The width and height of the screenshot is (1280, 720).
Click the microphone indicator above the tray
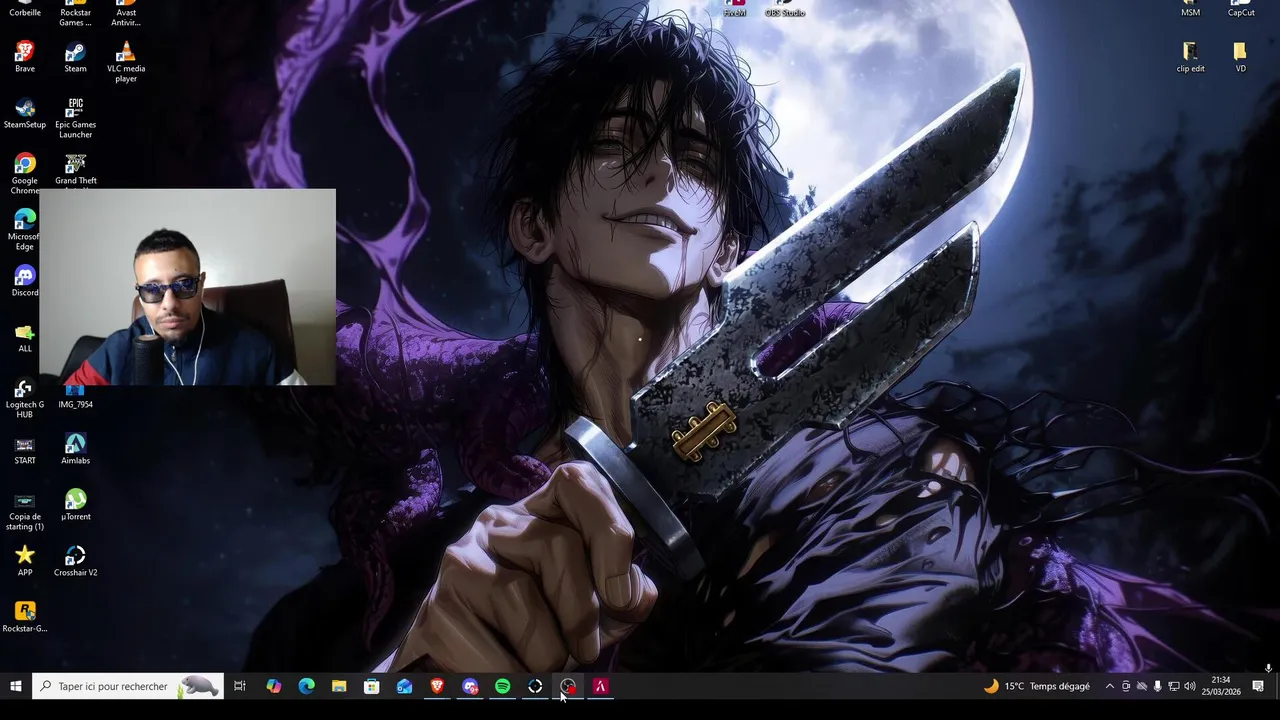click(x=1268, y=667)
